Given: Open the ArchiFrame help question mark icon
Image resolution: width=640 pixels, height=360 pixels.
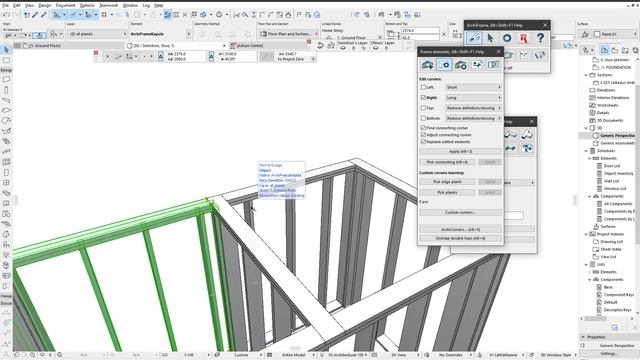Looking at the screenshot, I should 540,38.
